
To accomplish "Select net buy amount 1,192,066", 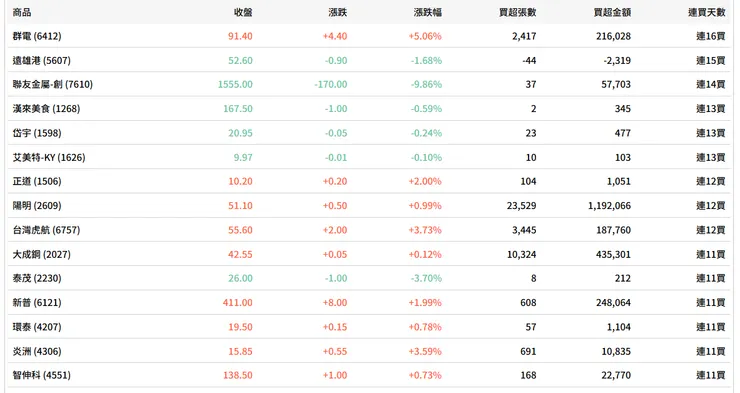I will (609, 206).
